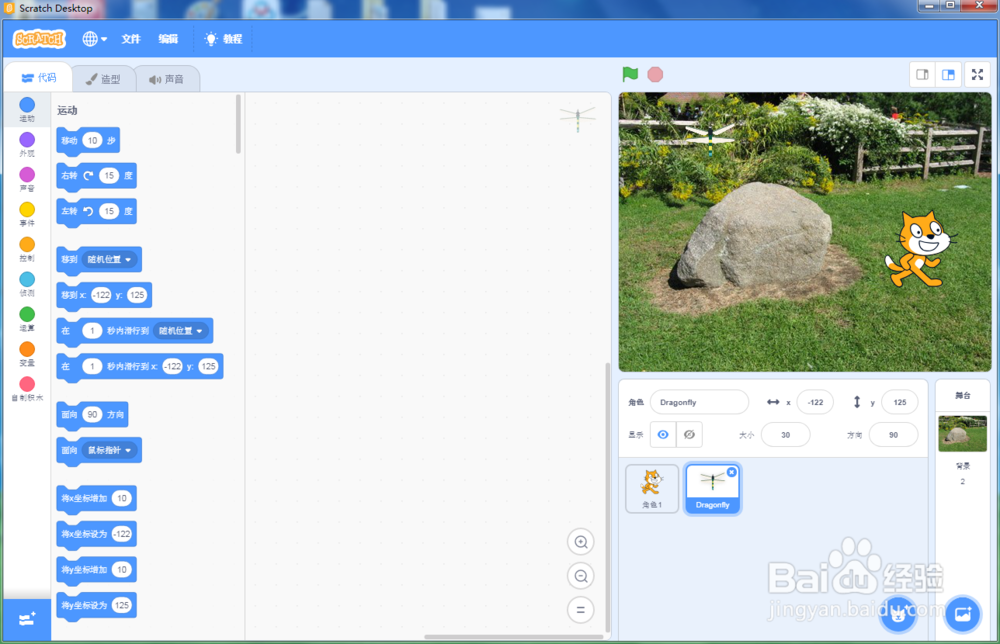Click the sprite name field Dragonfly
Image resolution: width=1000 pixels, height=644 pixels.
699,402
